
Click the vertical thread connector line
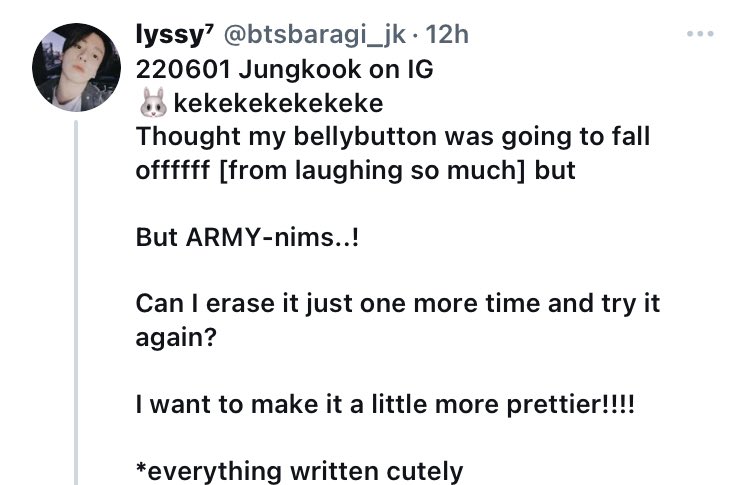click(76, 302)
